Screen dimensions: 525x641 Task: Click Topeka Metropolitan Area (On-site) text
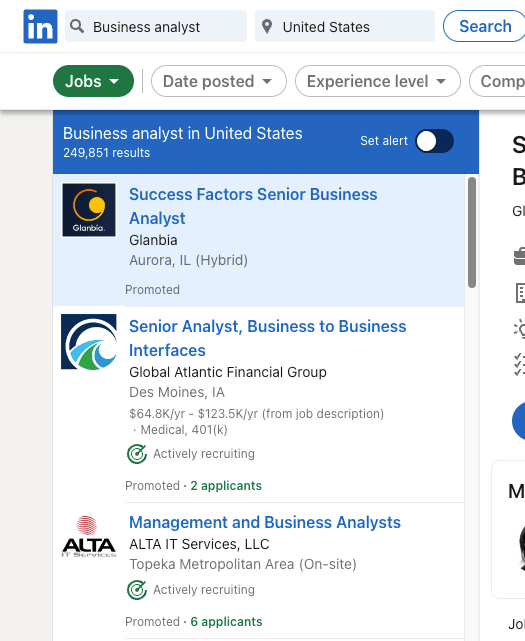243,565
